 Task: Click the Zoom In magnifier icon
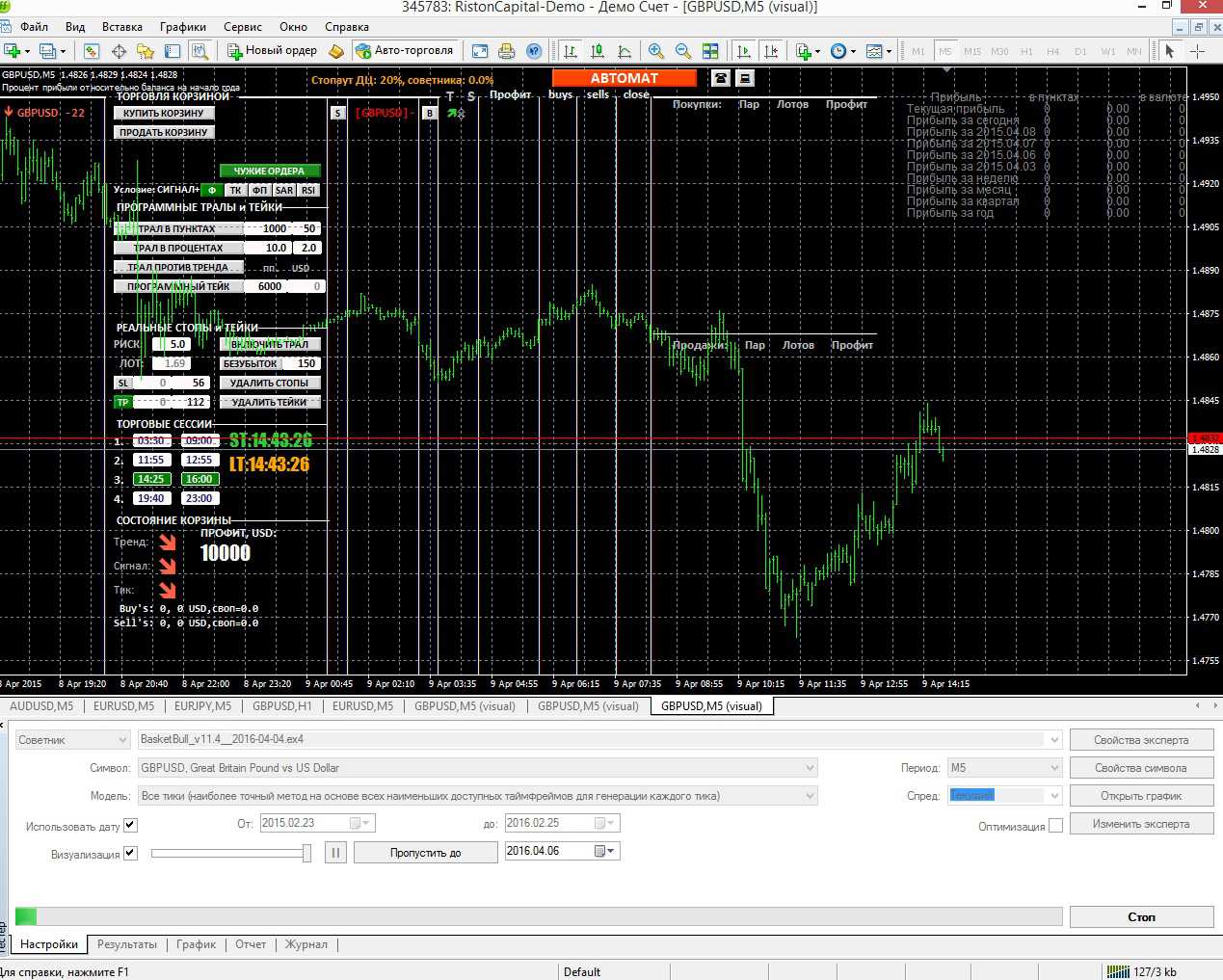(x=656, y=51)
